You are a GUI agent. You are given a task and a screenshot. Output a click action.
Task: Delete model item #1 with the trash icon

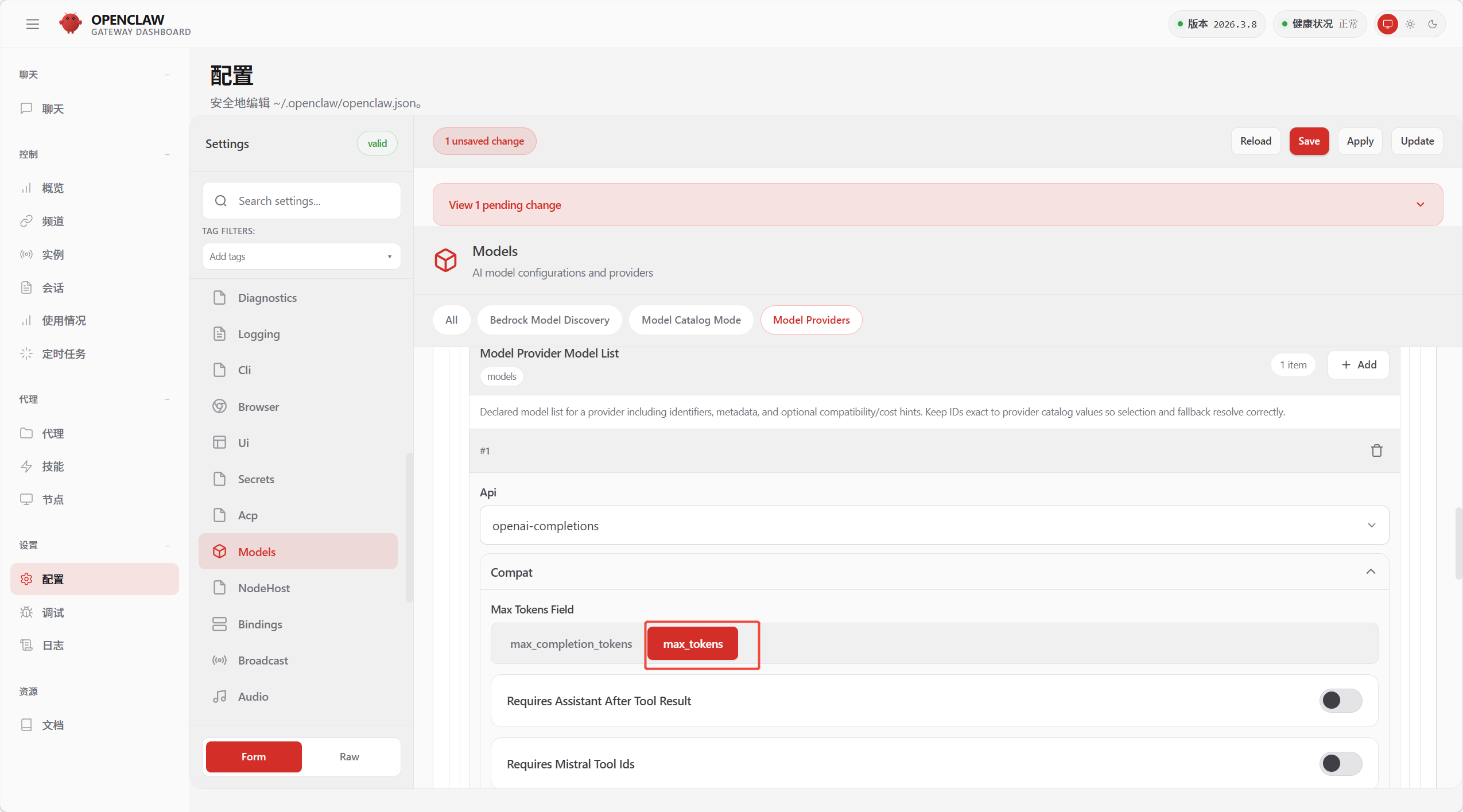coord(1376,450)
